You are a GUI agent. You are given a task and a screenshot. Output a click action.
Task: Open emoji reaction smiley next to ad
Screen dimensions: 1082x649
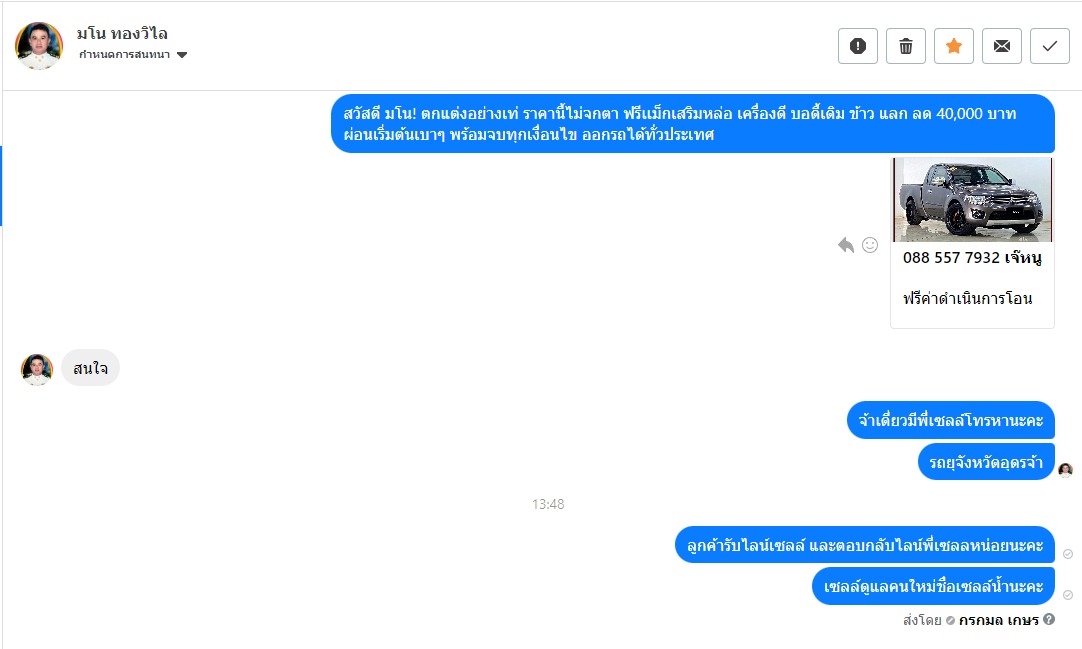pos(870,245)
